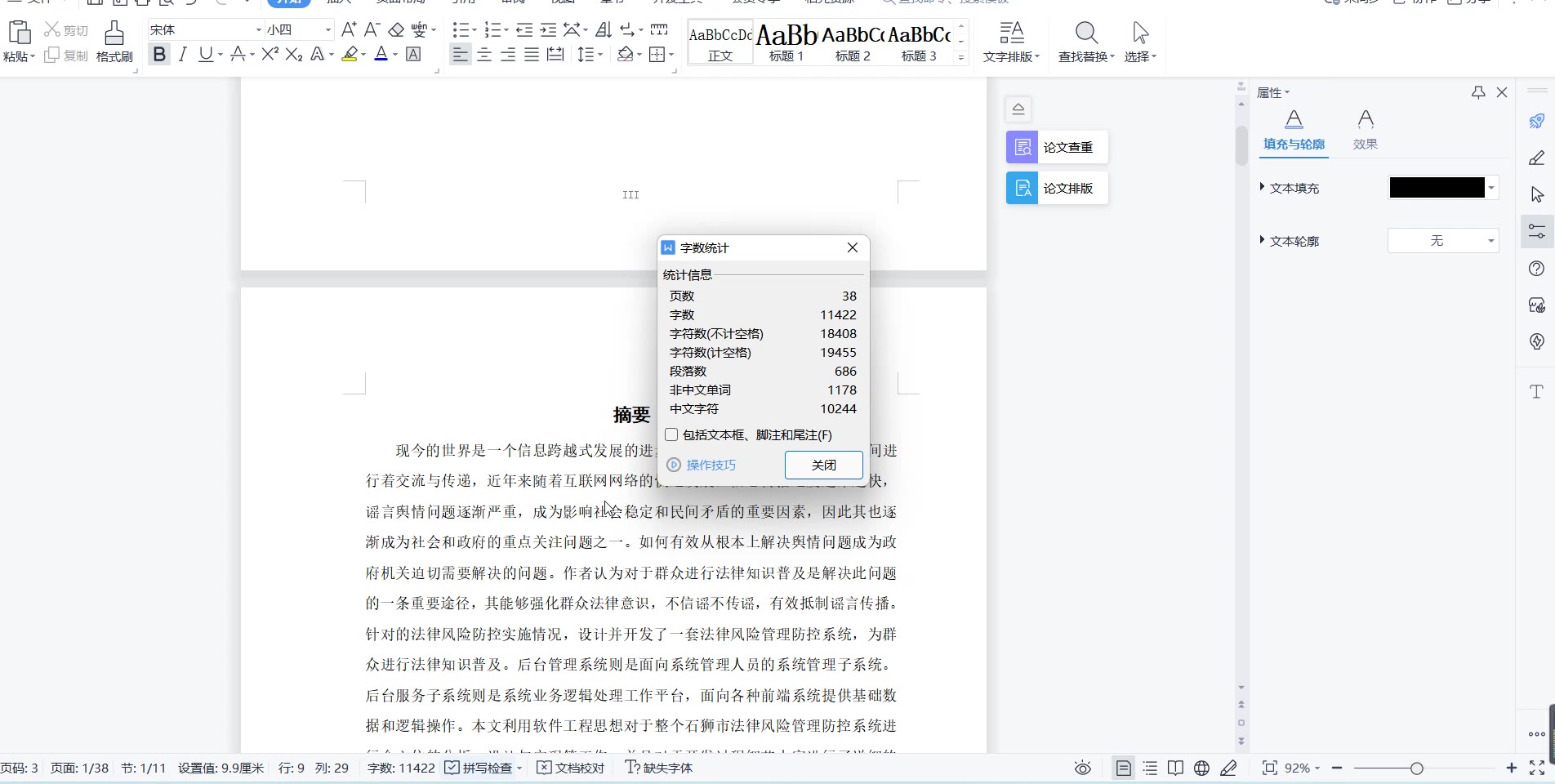Click the Paste (粘贴) clipboard icon
Viewport: 1555px width, 784px height.
pyautogui.click(x=19, y=33)
